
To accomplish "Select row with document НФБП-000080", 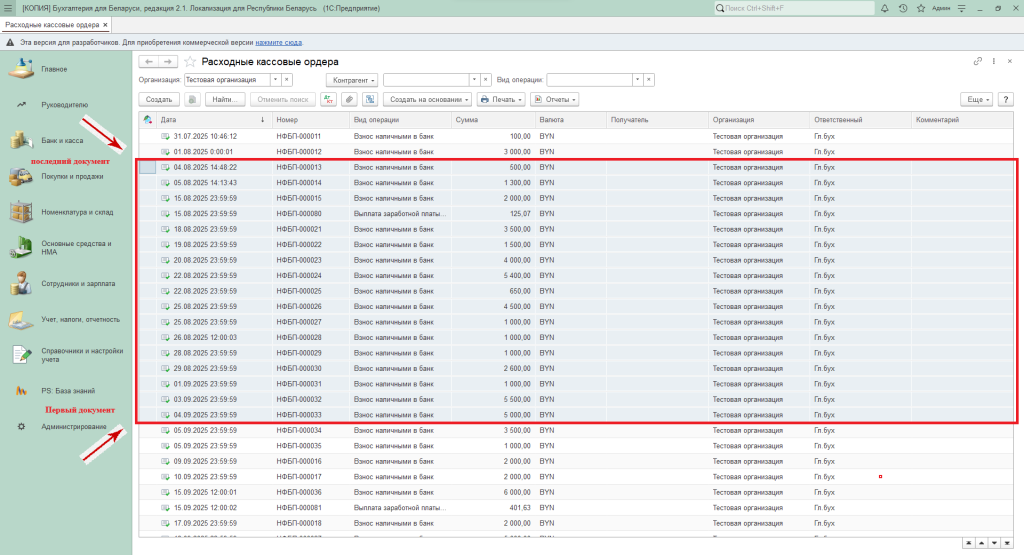I will [x=297, y=213].
